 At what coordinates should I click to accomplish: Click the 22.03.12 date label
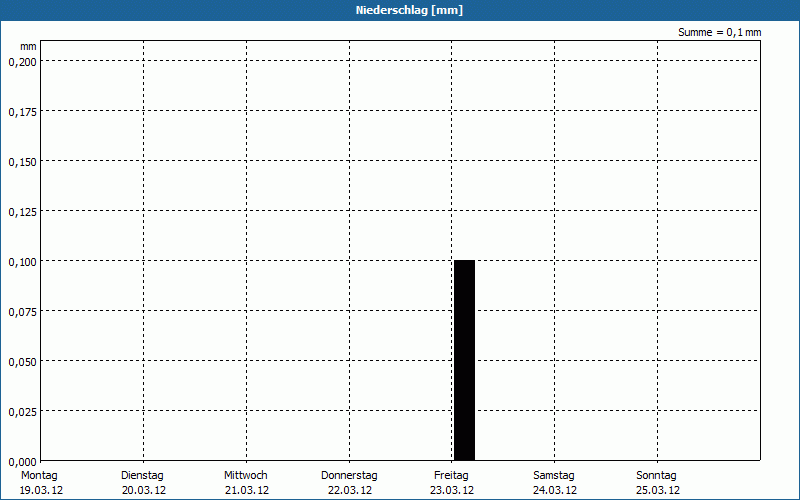click(x=350, y=491)
